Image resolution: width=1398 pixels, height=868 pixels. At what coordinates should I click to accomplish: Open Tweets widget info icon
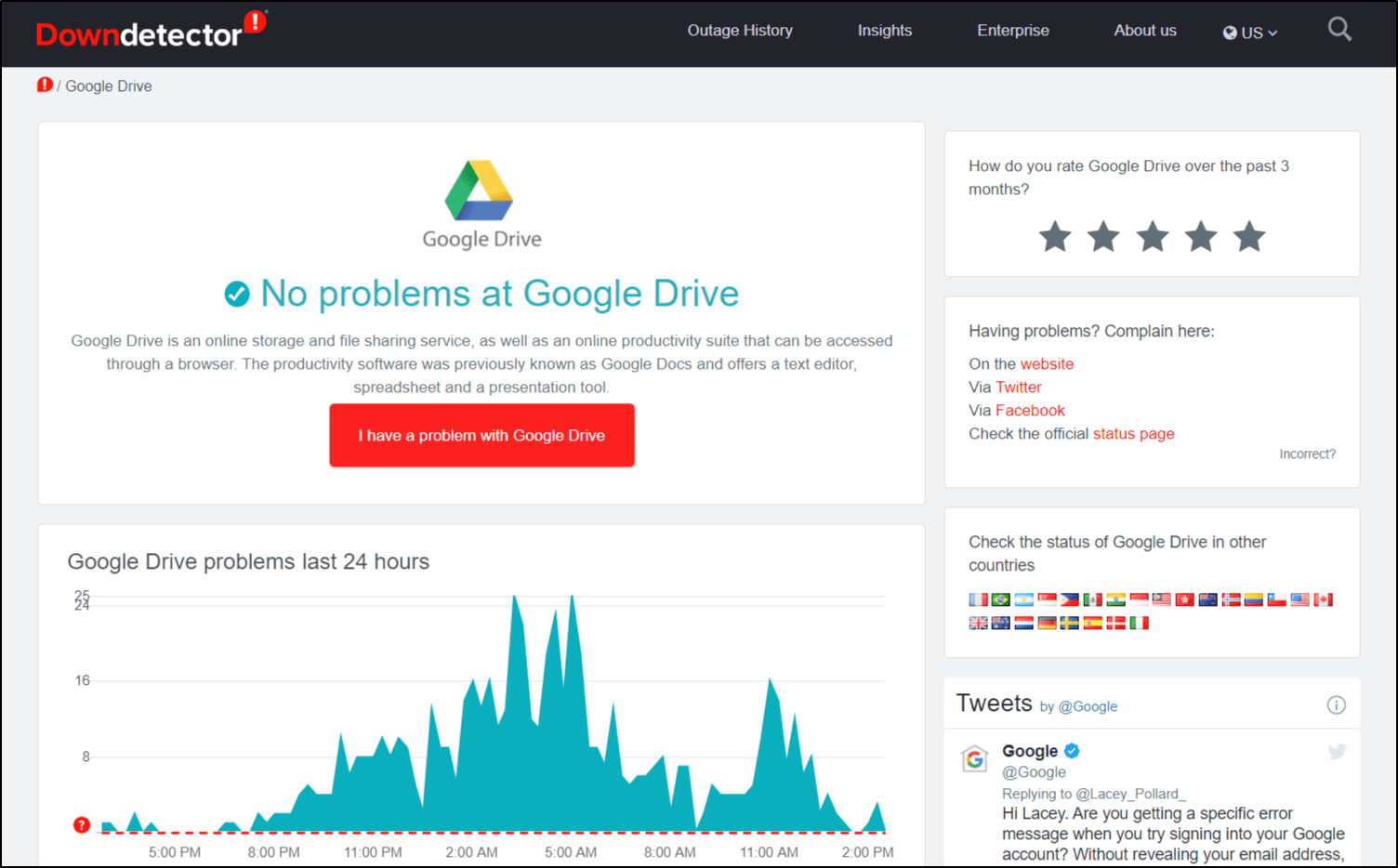click(x=1336, y=704)
